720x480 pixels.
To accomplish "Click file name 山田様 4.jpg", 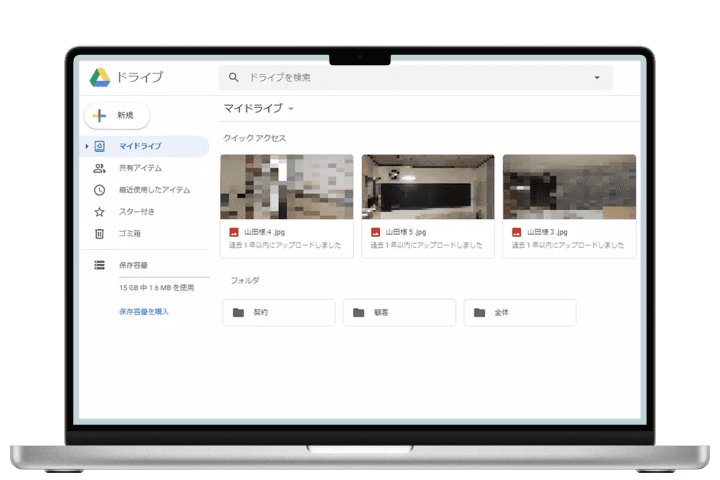I will click(264, 232).
